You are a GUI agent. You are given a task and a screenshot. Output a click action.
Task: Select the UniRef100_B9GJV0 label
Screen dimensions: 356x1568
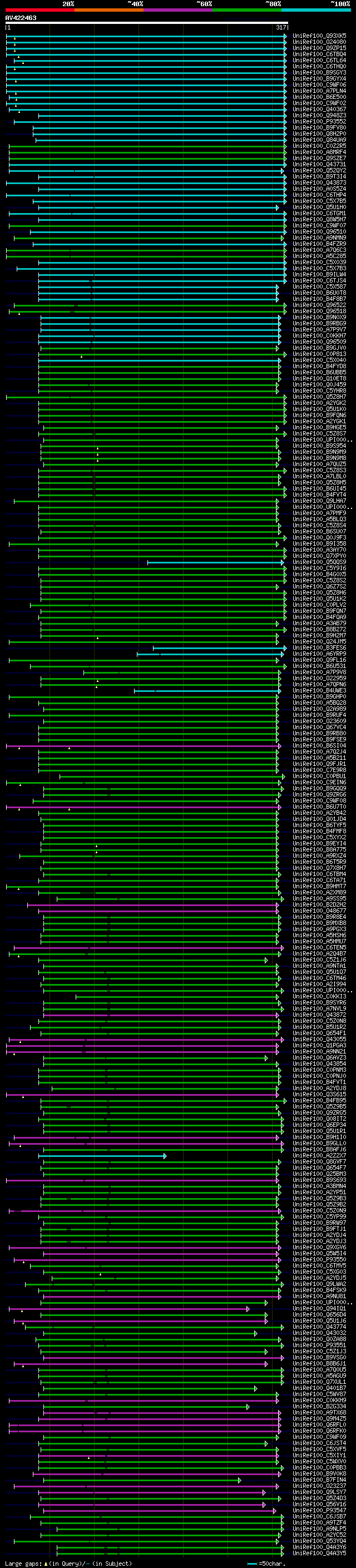pyautogui.click(x=319, y=348)
